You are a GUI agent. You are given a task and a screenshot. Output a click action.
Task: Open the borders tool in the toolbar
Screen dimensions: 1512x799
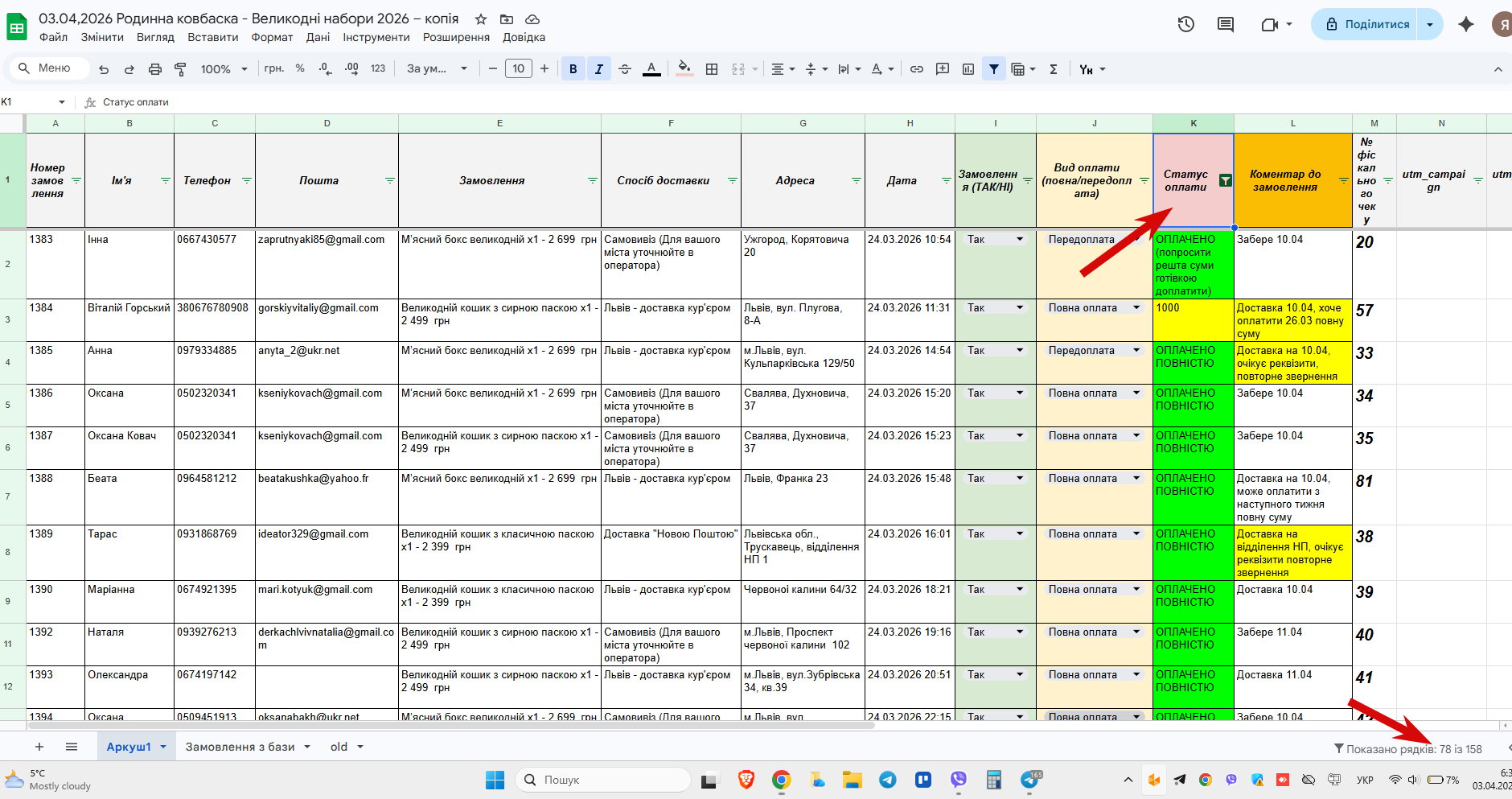click(x=712, y=69)
